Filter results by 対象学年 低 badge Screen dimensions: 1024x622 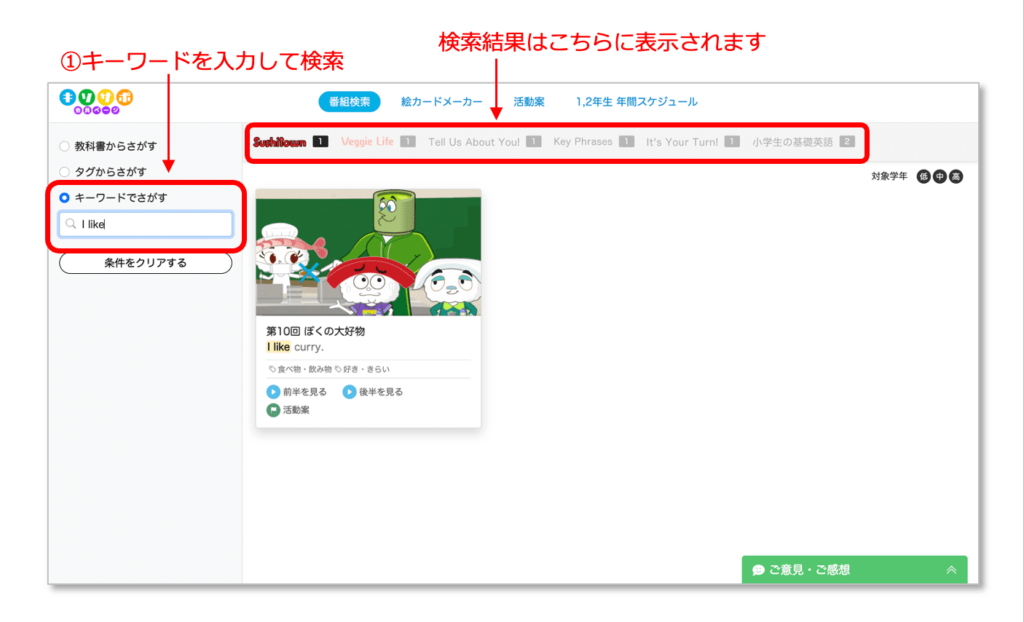tap(924, 177)
